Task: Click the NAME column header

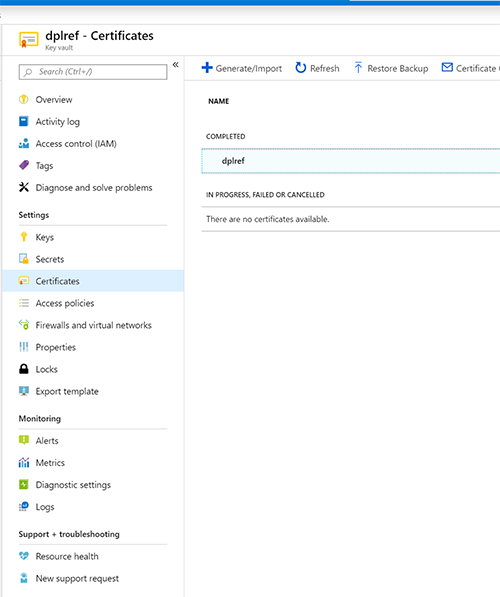Action: pyautogui.click(x=219, y=101)
